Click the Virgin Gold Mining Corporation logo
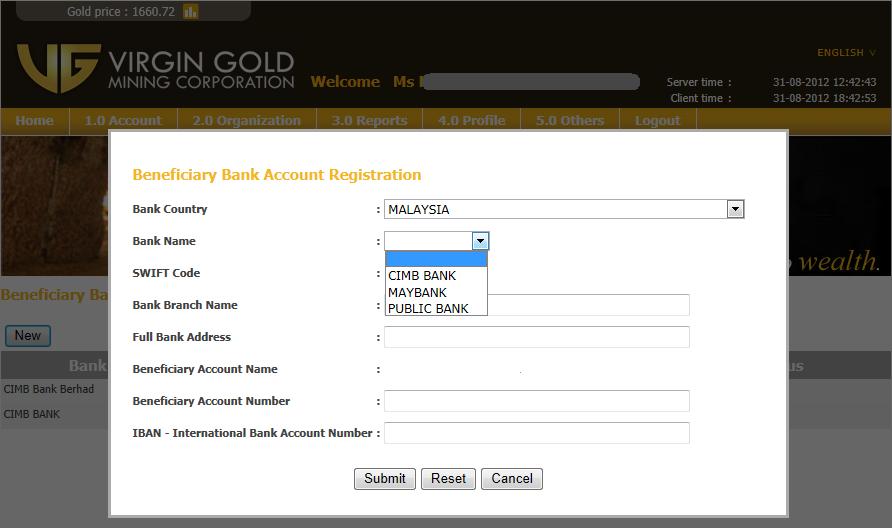Screen dimensions: 892x528 click(155, 68)
